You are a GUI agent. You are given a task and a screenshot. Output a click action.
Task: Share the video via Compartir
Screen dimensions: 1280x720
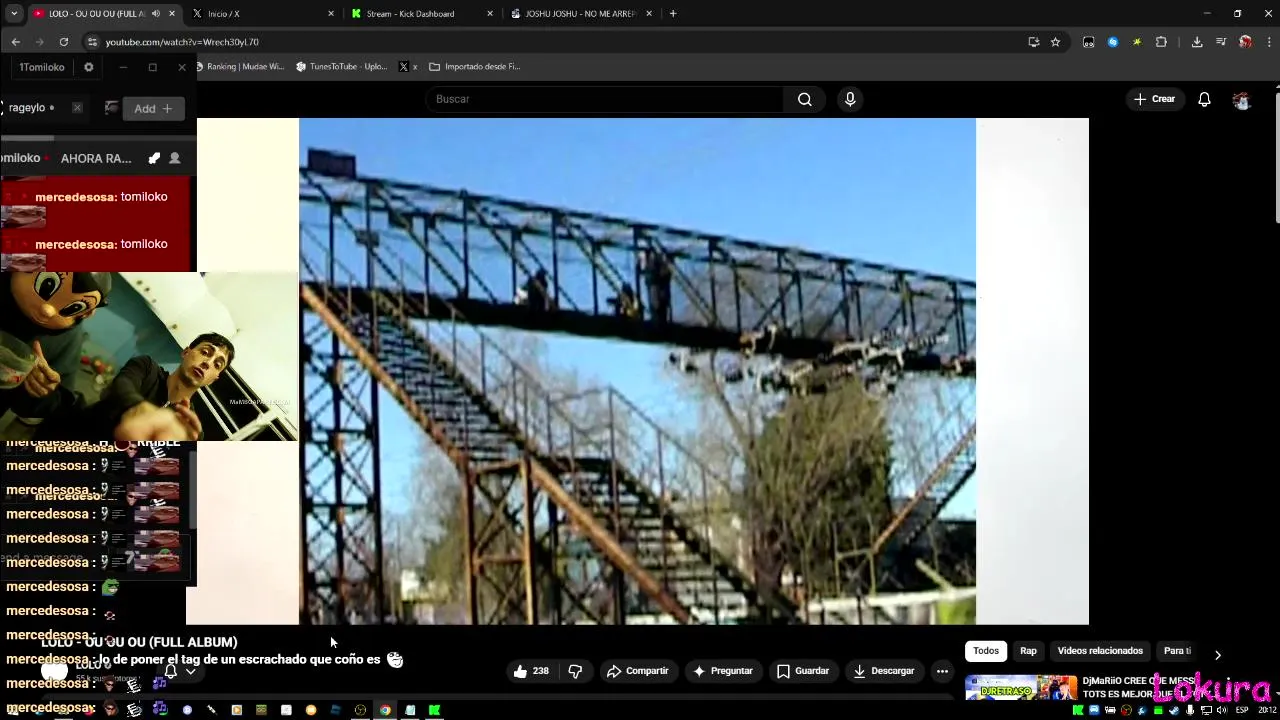pyautogui.click(x=637, y=671)
